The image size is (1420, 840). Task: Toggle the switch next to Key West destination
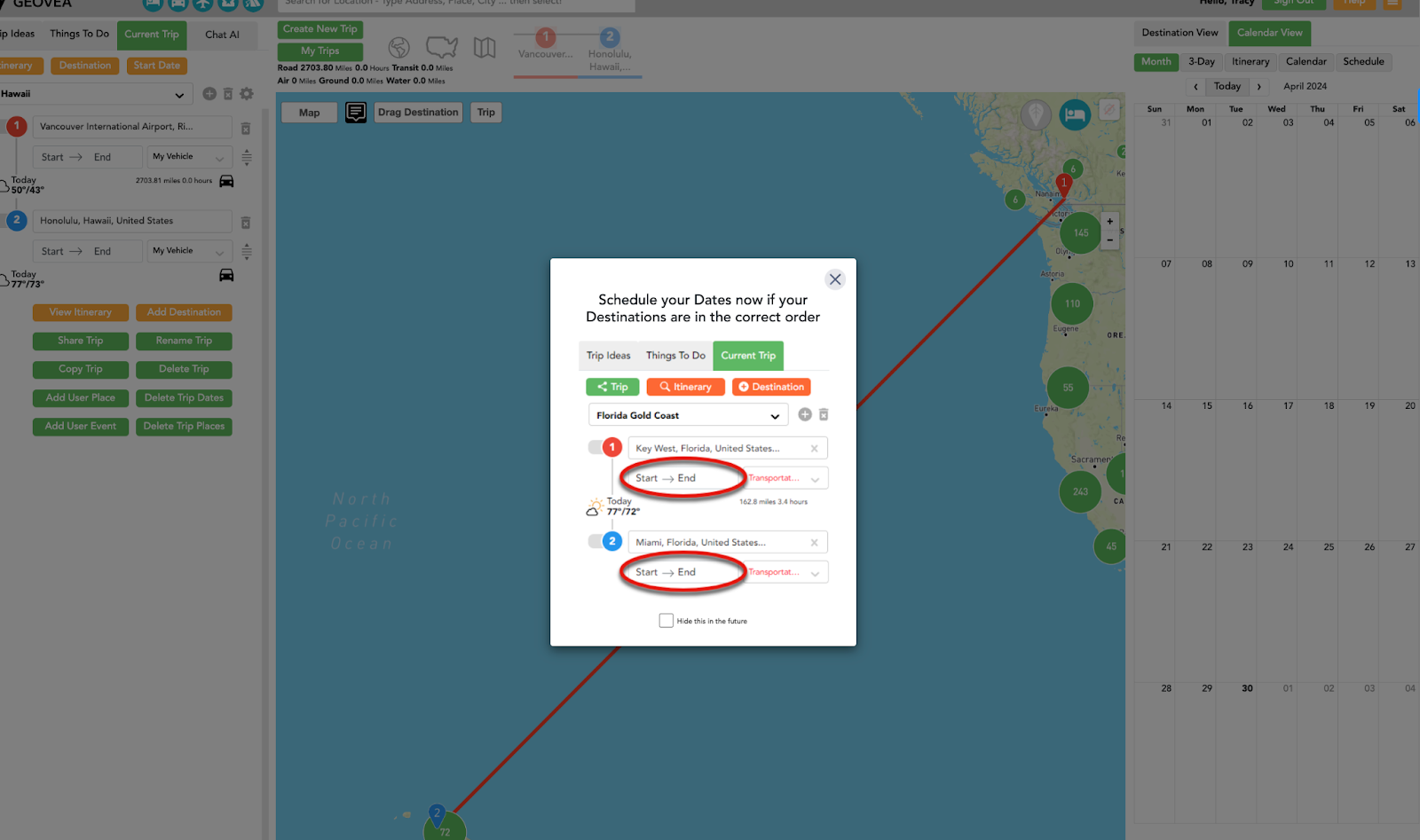click(597, 447)
